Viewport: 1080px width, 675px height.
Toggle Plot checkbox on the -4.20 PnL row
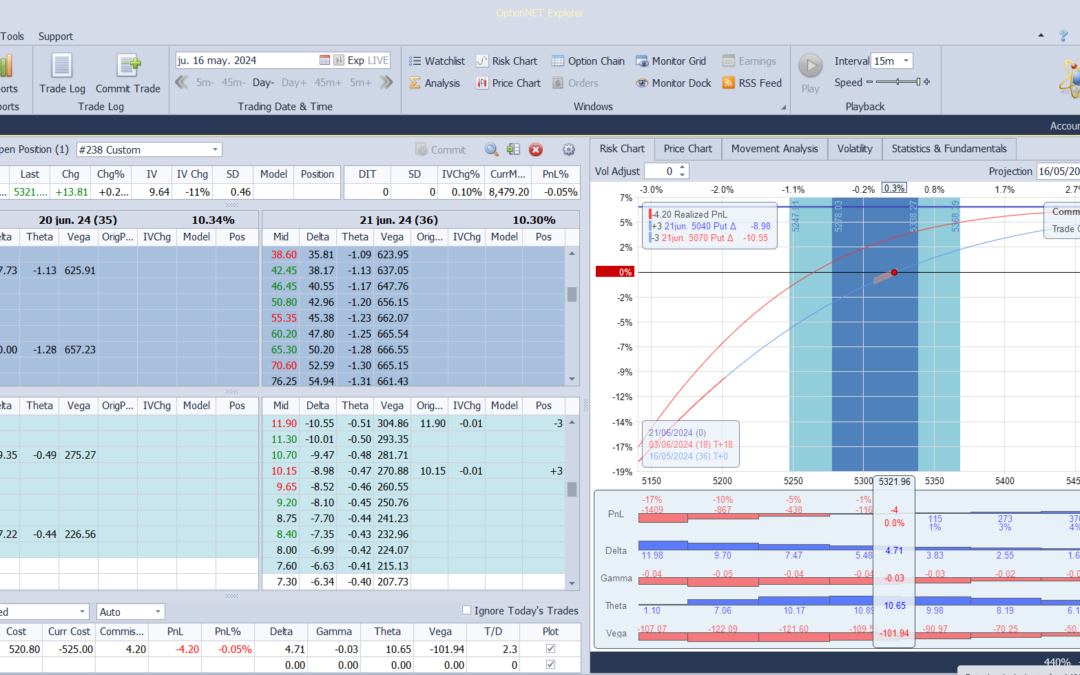click(550, 648)
